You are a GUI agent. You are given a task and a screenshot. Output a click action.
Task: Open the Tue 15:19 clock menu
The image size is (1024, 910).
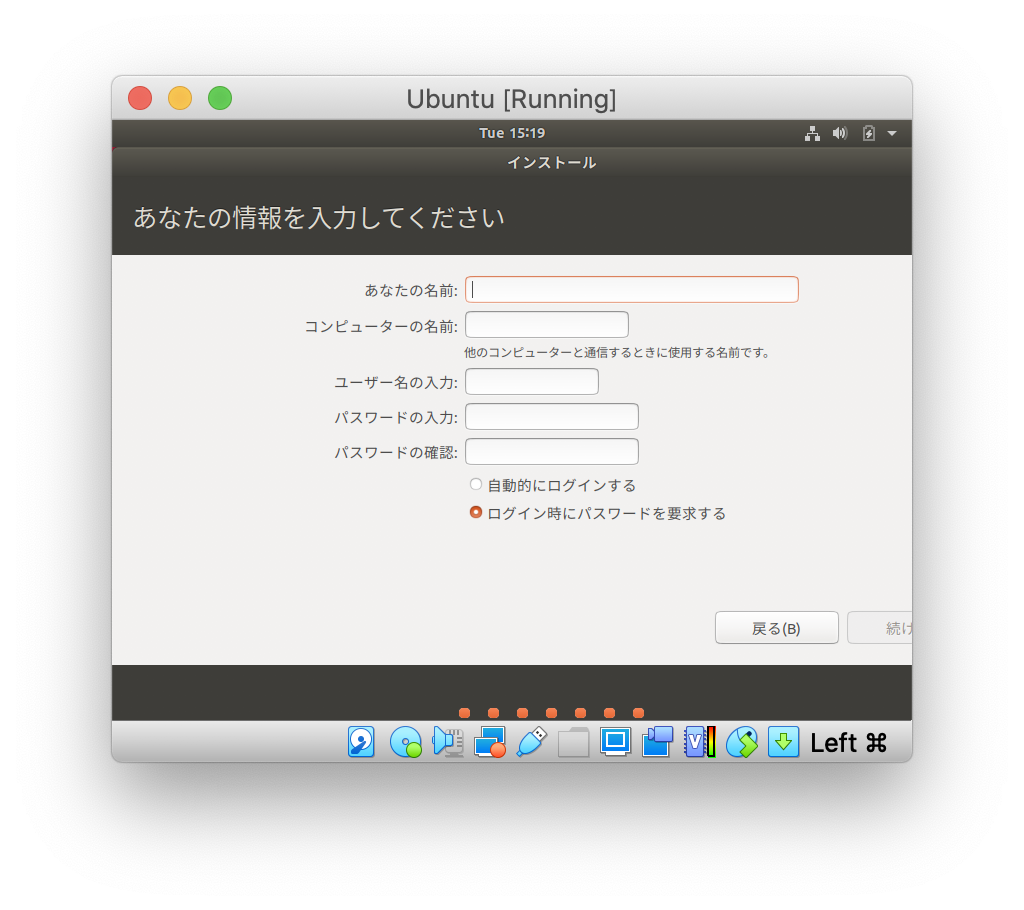[x=512, y=133]
